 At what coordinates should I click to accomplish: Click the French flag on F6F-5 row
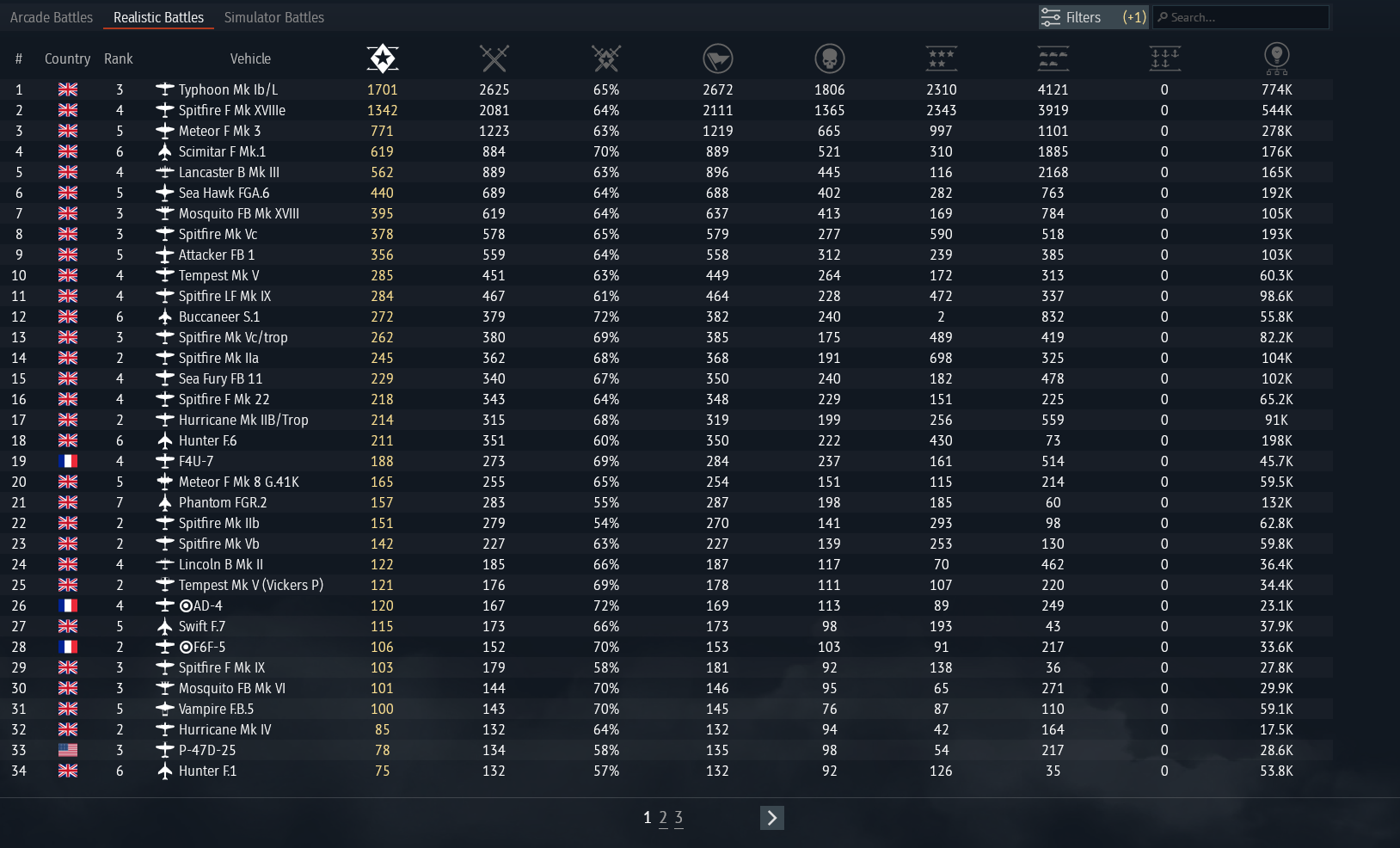[x=68, y=647]
